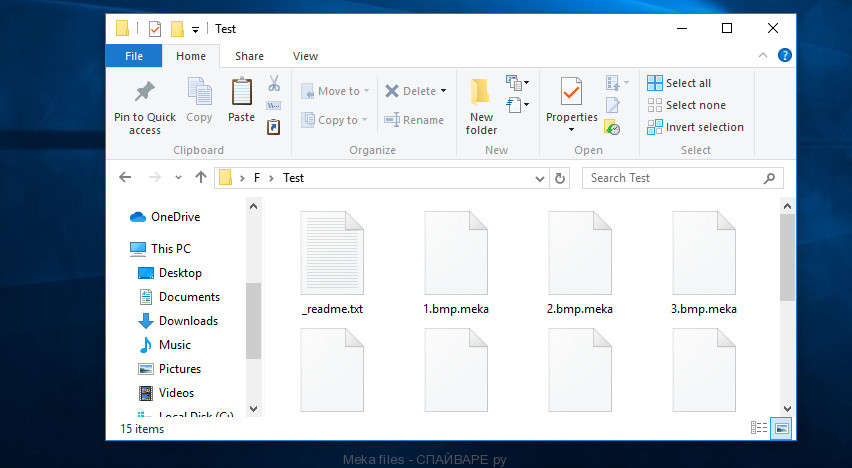Open the recent locations dropdown chevron
This screenshot has height=468, width=852.
tap(178, 178)
